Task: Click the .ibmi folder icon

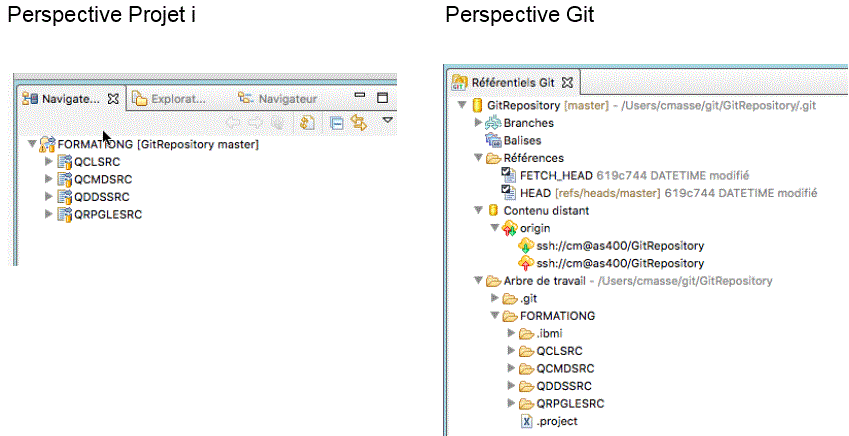Action: tap(526, 334)
